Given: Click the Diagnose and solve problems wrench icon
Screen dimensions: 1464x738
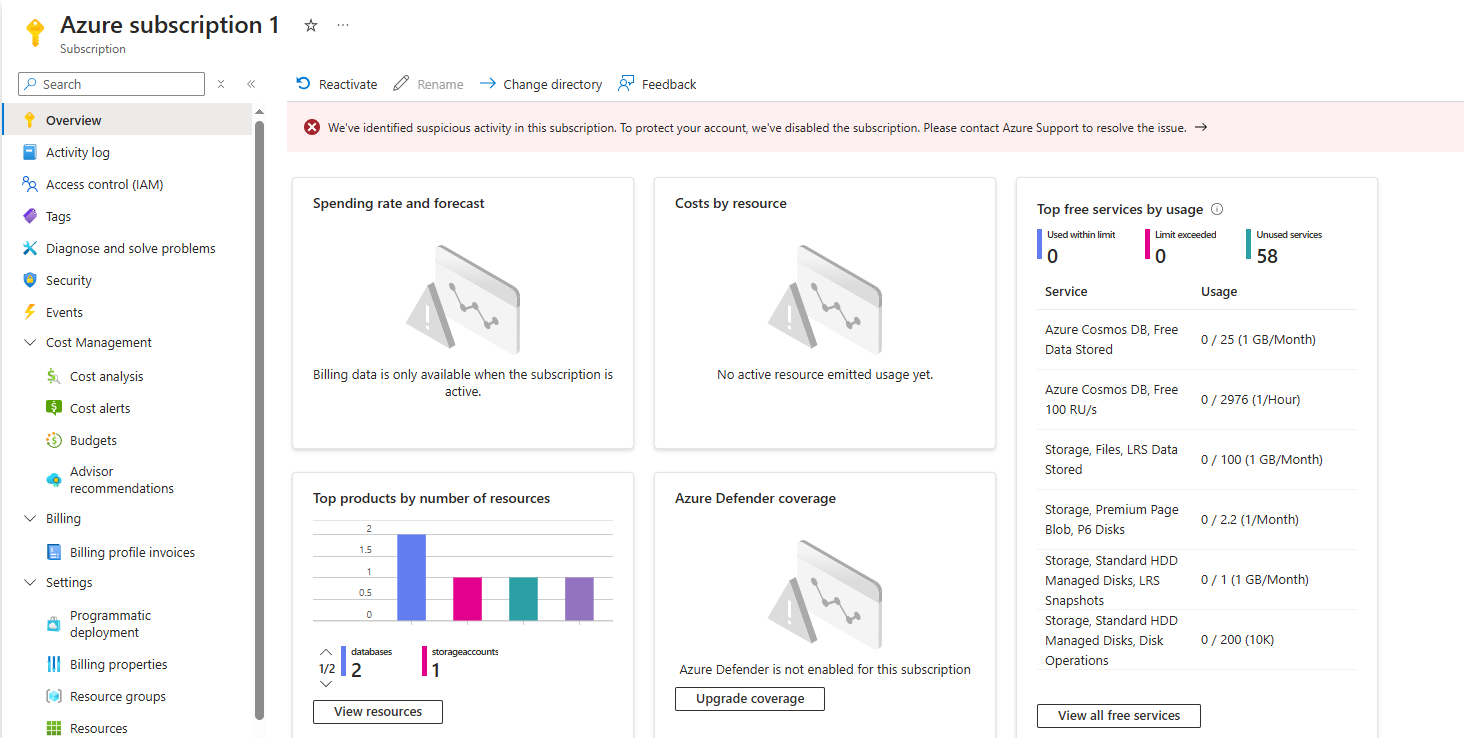Looking at the screenshot, I should (29, 248).
